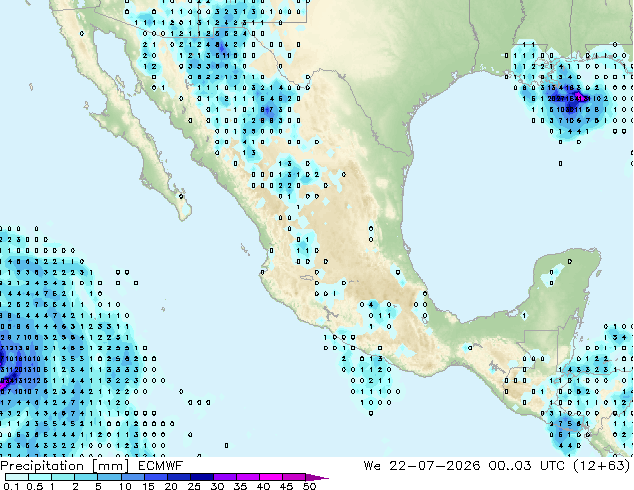The width and height of the screenshot is (634, 490).
Task: Click the 15–20 mm legend swatch
Action: coord(156,477)
